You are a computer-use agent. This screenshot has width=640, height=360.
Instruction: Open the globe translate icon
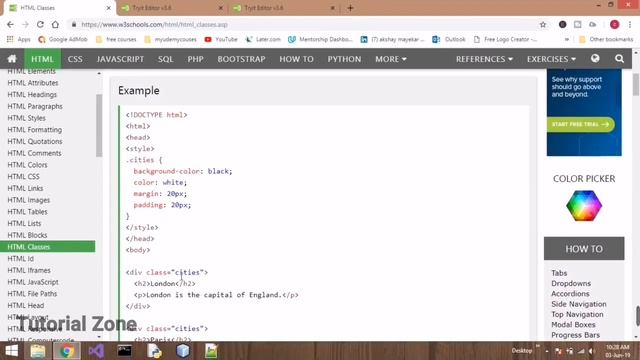(595, 59)
